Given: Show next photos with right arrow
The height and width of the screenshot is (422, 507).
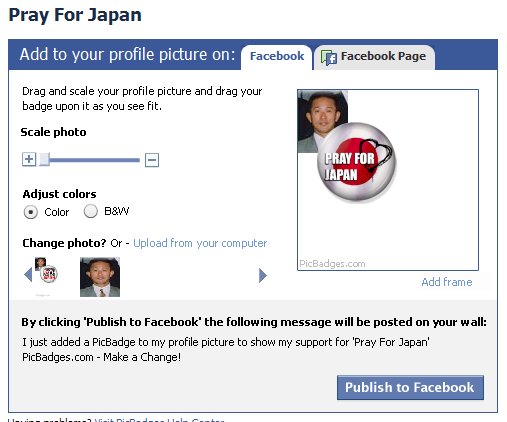Looking at the screenshot, I should pyautogui.click(x=263, y=275).
